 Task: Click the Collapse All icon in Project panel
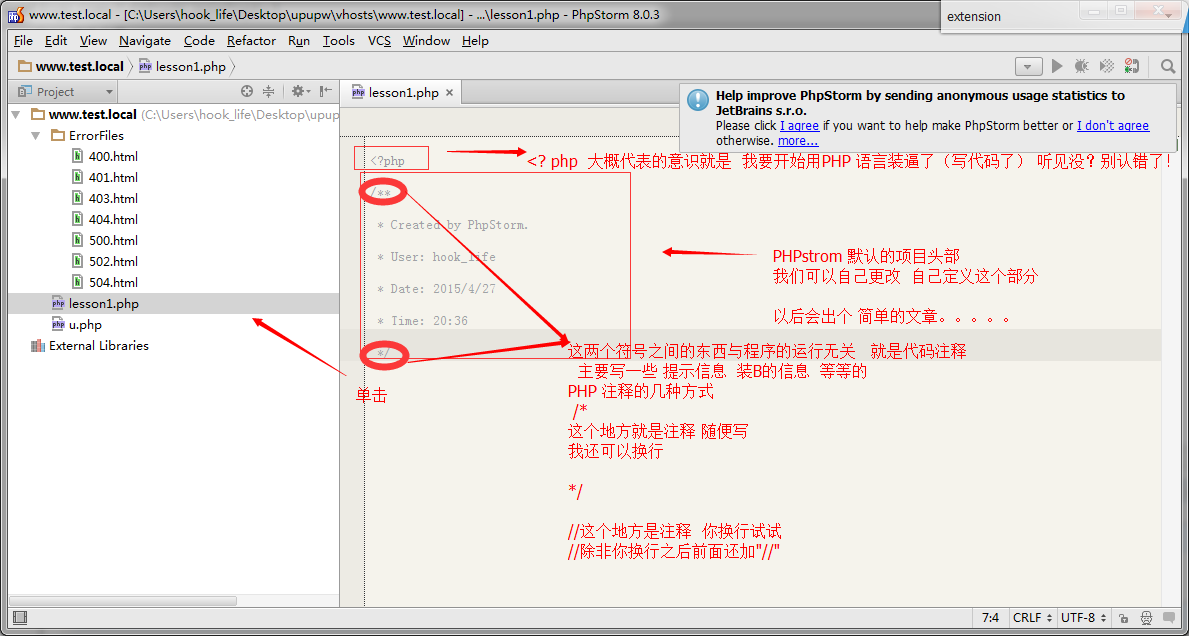[x=268, y=92]
